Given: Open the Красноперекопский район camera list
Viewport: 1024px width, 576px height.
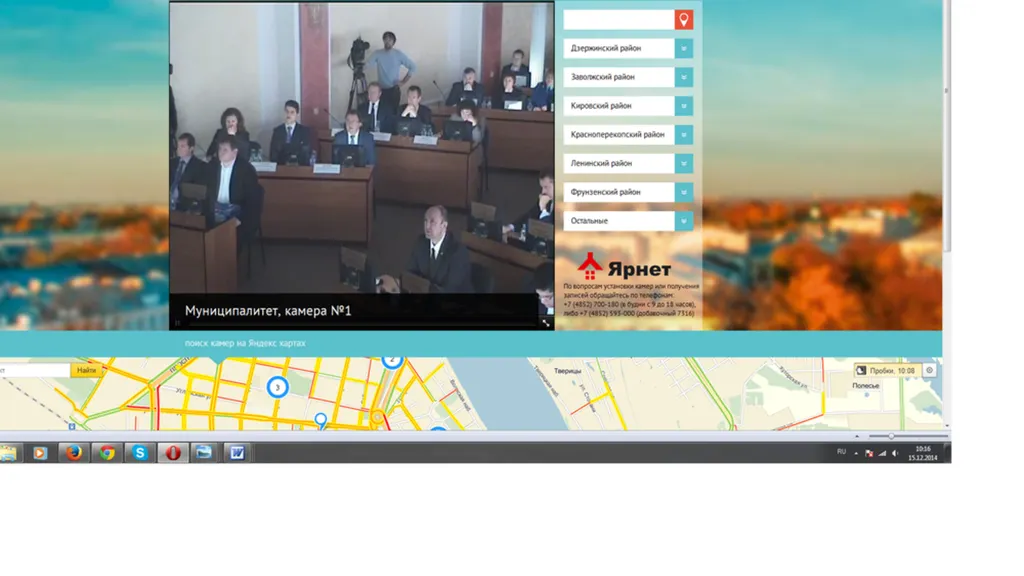Looking at the screenshot, I should (628, 135).
